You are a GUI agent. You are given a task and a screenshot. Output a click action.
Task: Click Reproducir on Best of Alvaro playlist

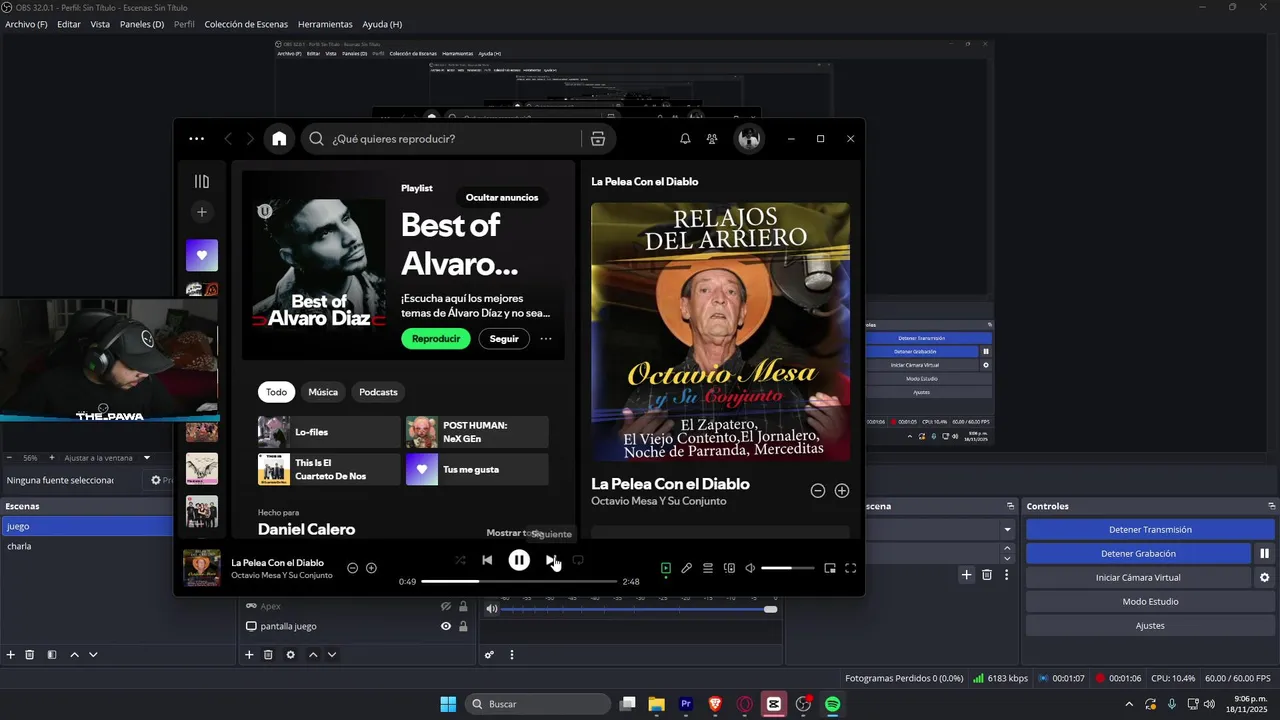point(436,338)
